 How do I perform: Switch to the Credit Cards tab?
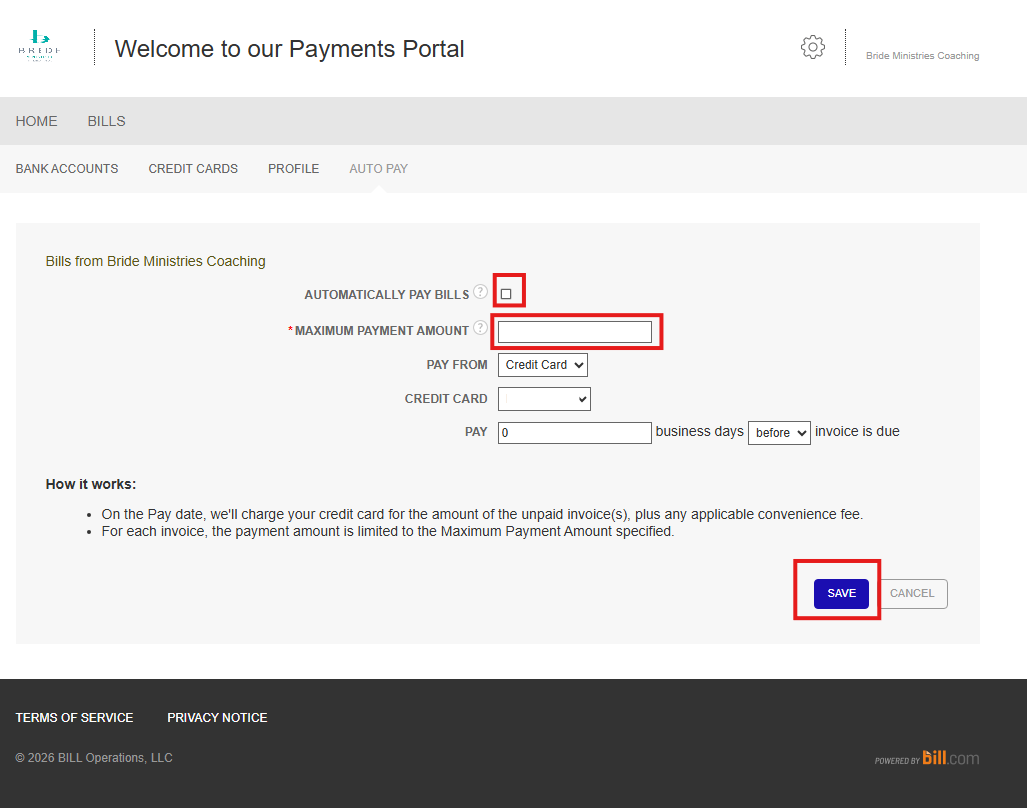pos(193,169)
